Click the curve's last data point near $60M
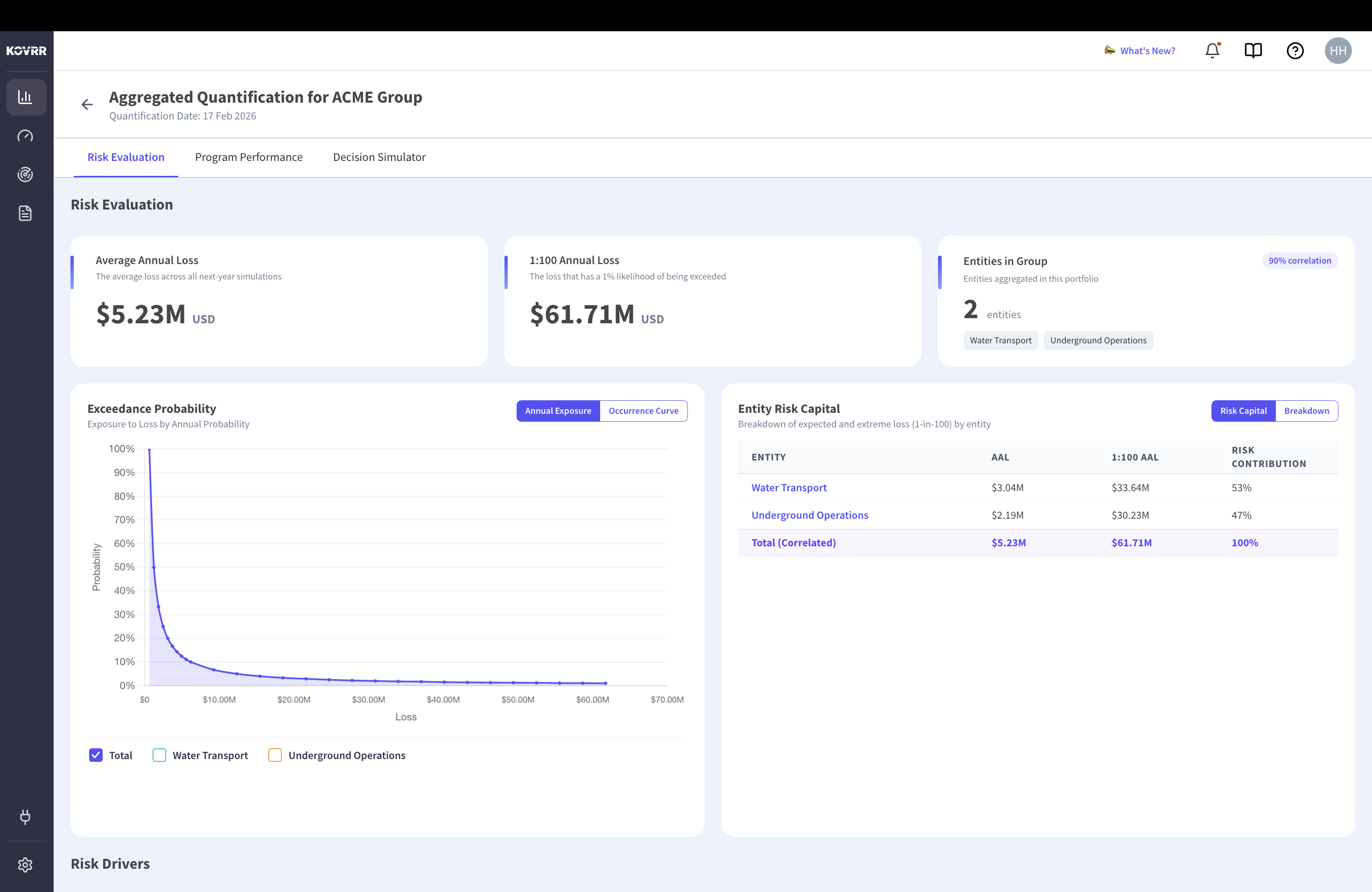The image size is (1372, 892). [x=605, y=683]
